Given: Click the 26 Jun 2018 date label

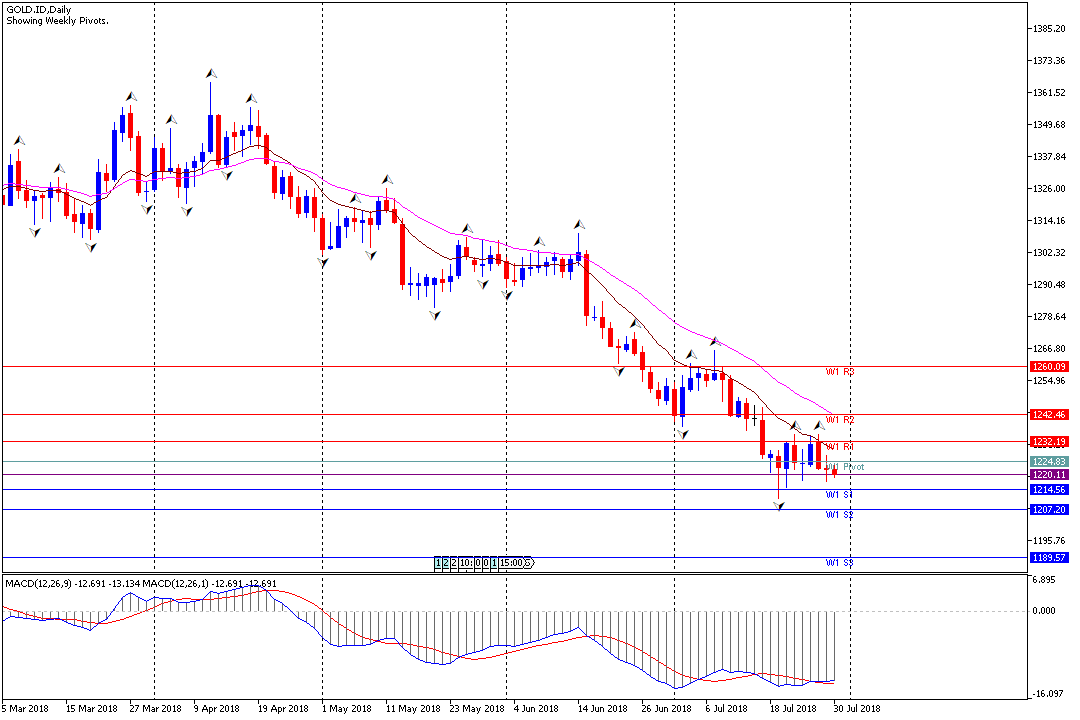Looking at the screenshot, I should [666, 709].
